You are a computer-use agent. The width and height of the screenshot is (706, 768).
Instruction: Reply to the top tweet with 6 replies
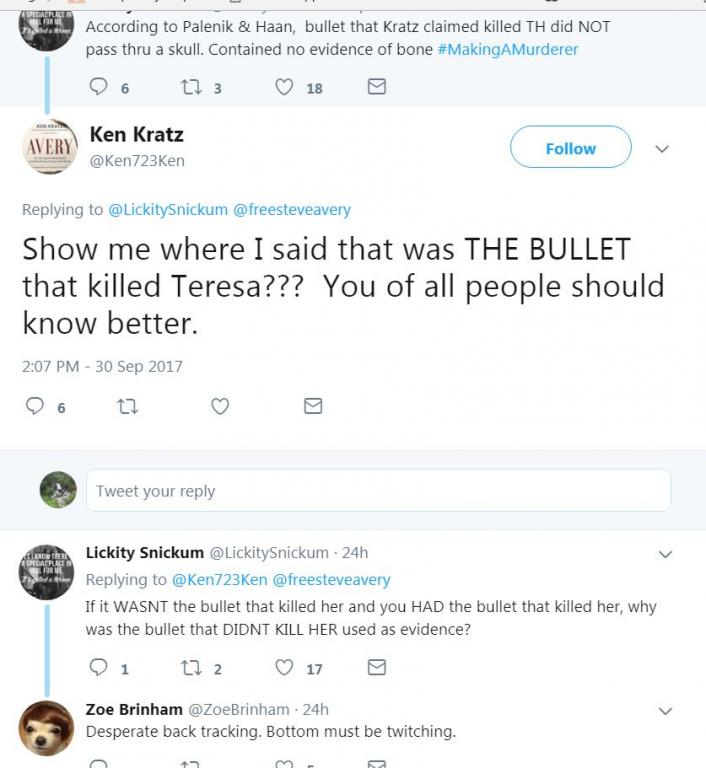coord(98,87)
